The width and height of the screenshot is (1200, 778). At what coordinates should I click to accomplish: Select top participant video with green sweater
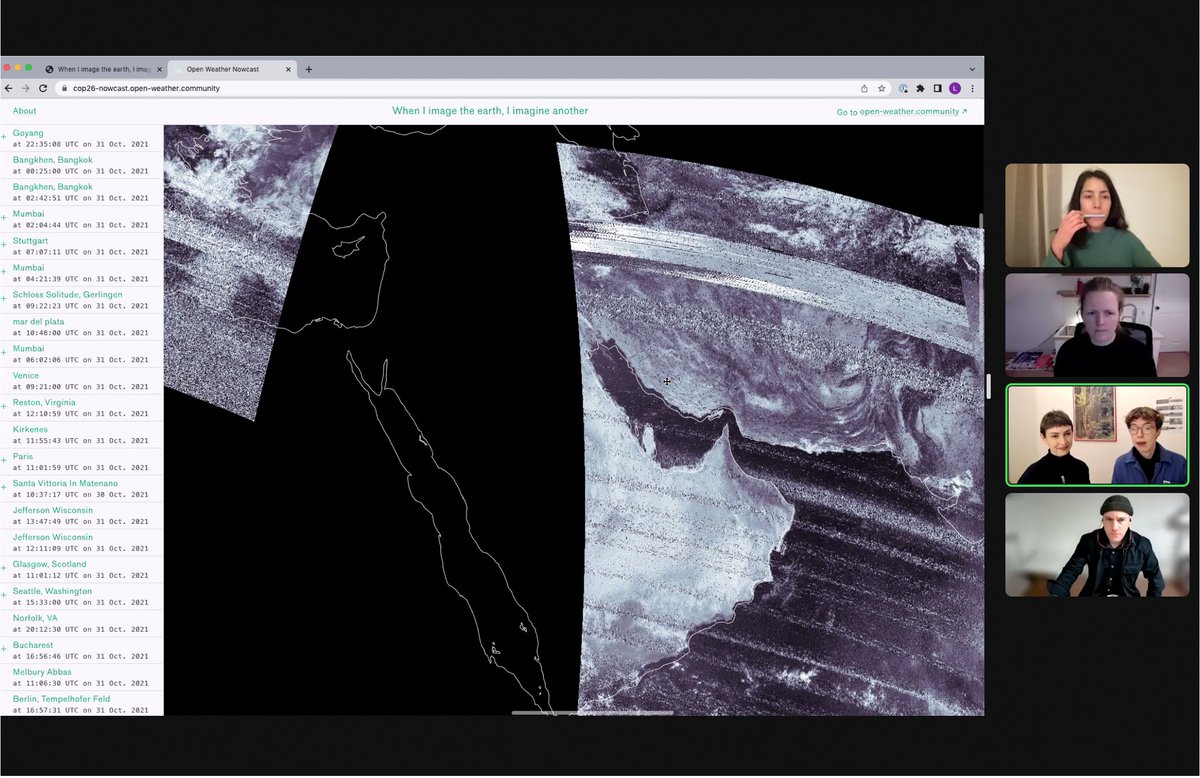coord(1097,215)
